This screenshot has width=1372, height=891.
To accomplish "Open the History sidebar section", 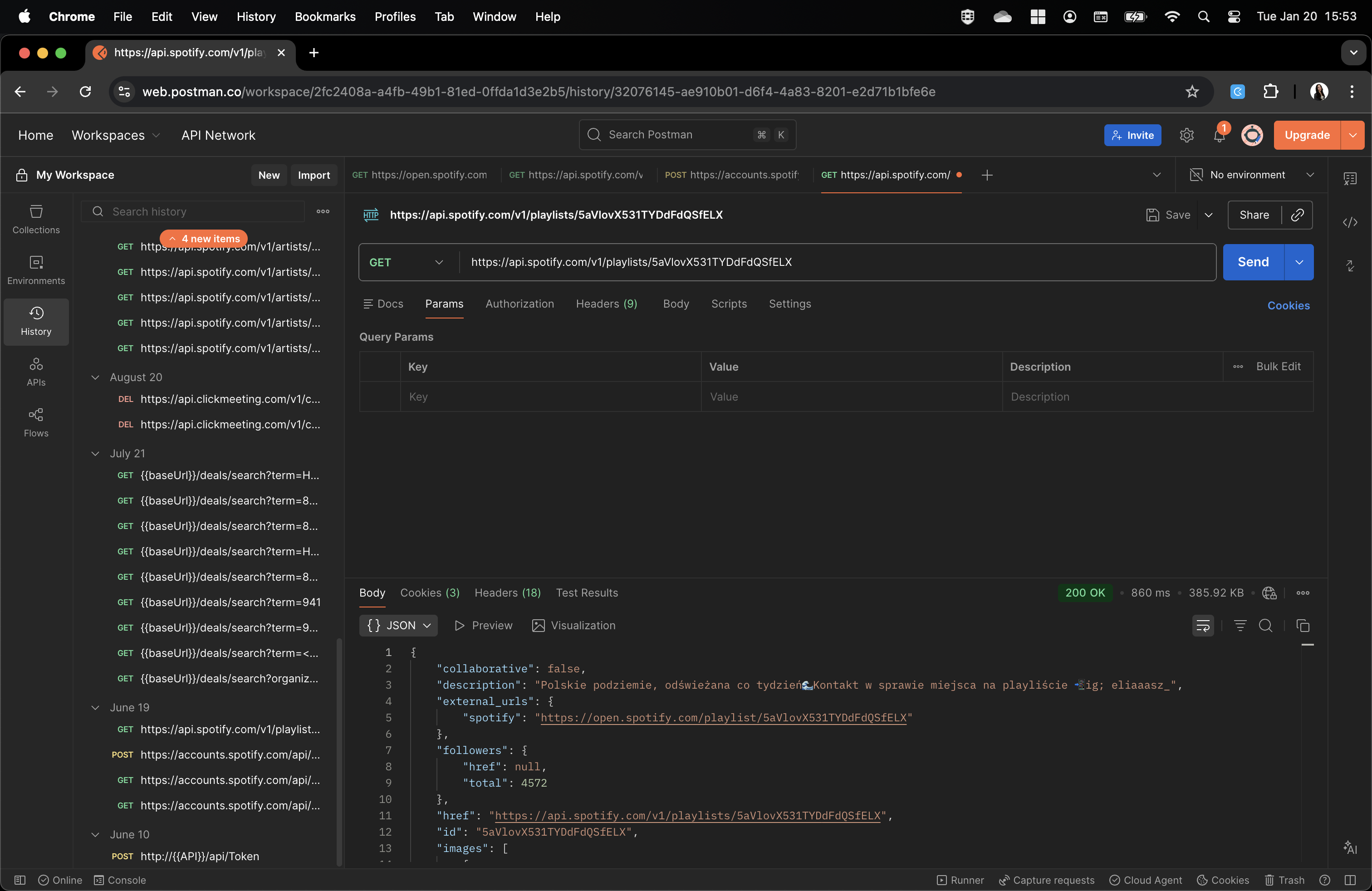I will pos(36,322).
